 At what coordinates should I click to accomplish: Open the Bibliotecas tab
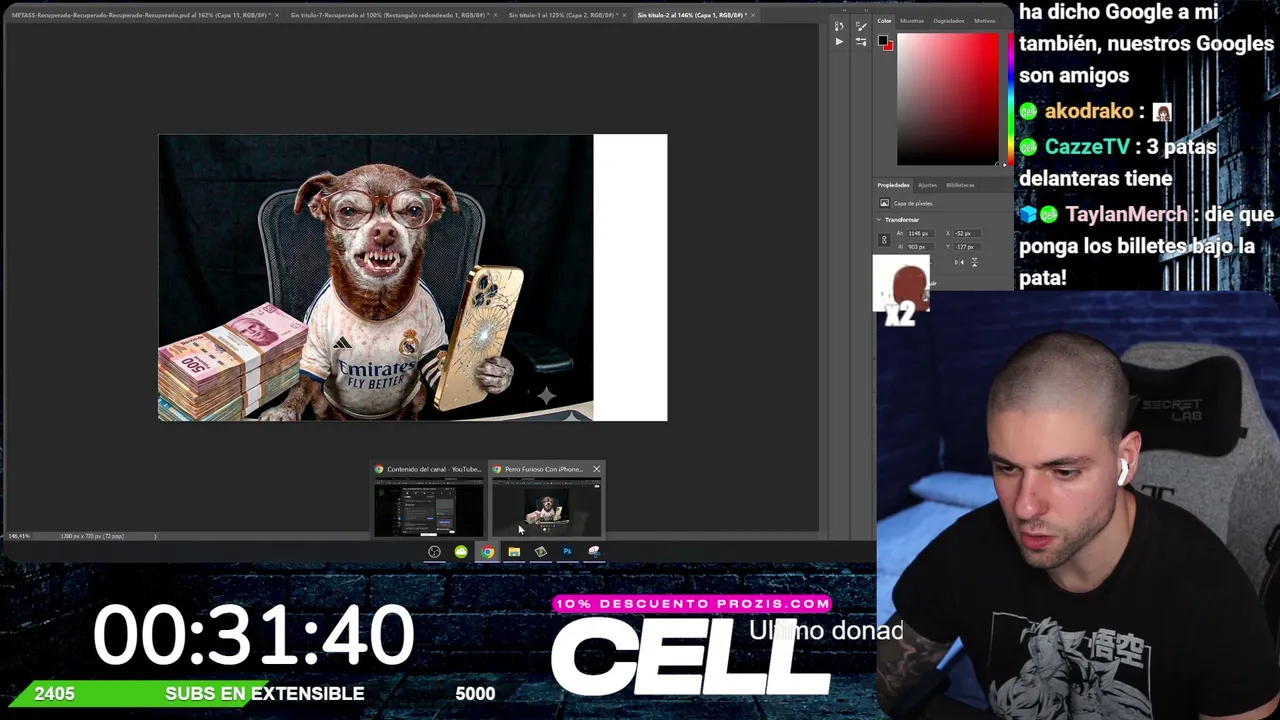(960, 185)
